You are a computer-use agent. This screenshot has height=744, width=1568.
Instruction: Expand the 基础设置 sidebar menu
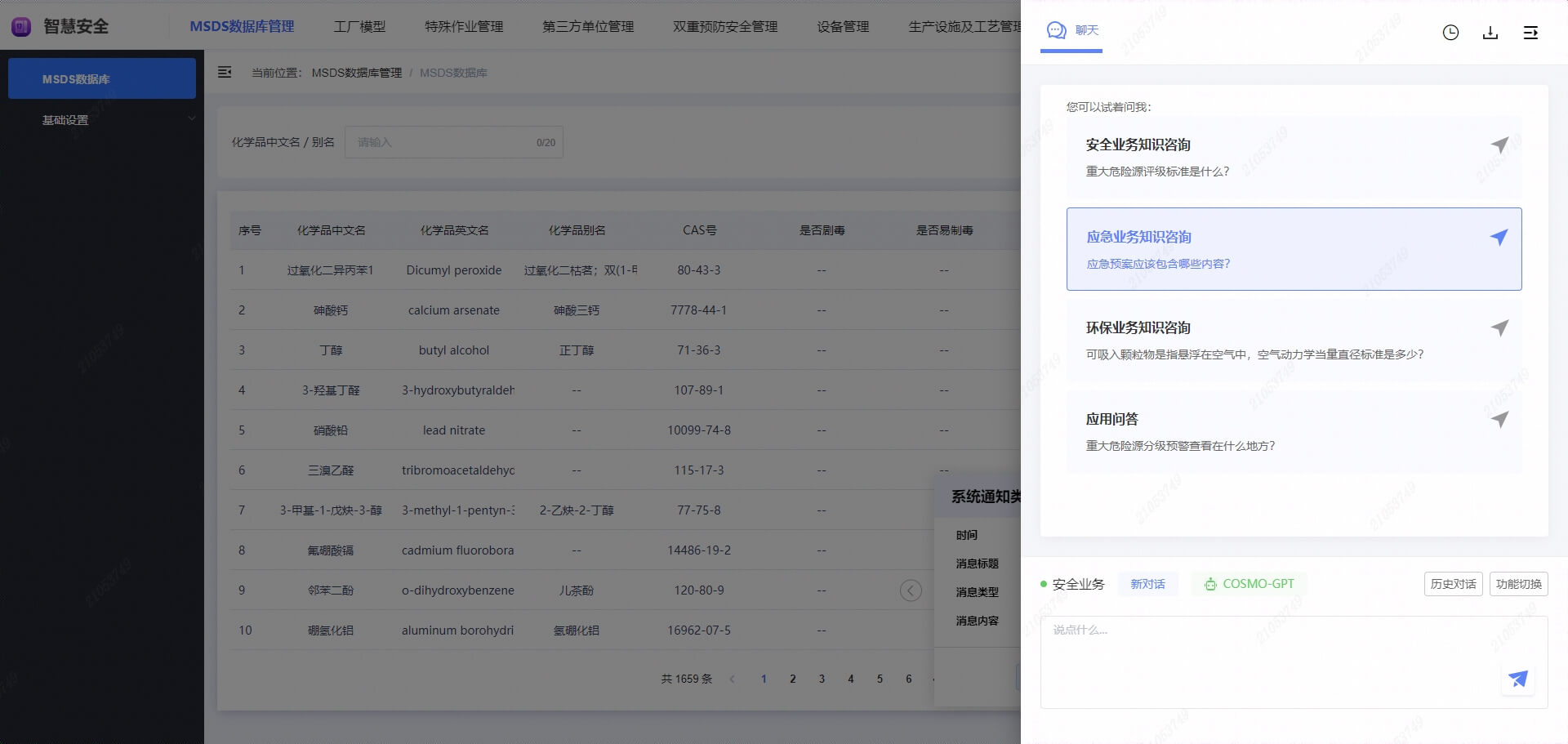102,120
